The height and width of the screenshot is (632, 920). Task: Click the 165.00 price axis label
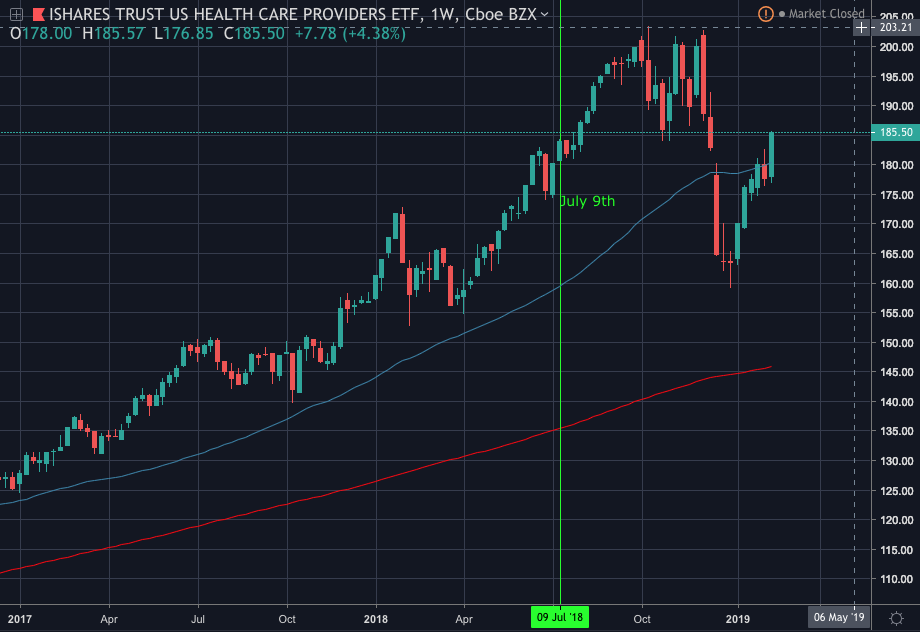pos(896,254)
